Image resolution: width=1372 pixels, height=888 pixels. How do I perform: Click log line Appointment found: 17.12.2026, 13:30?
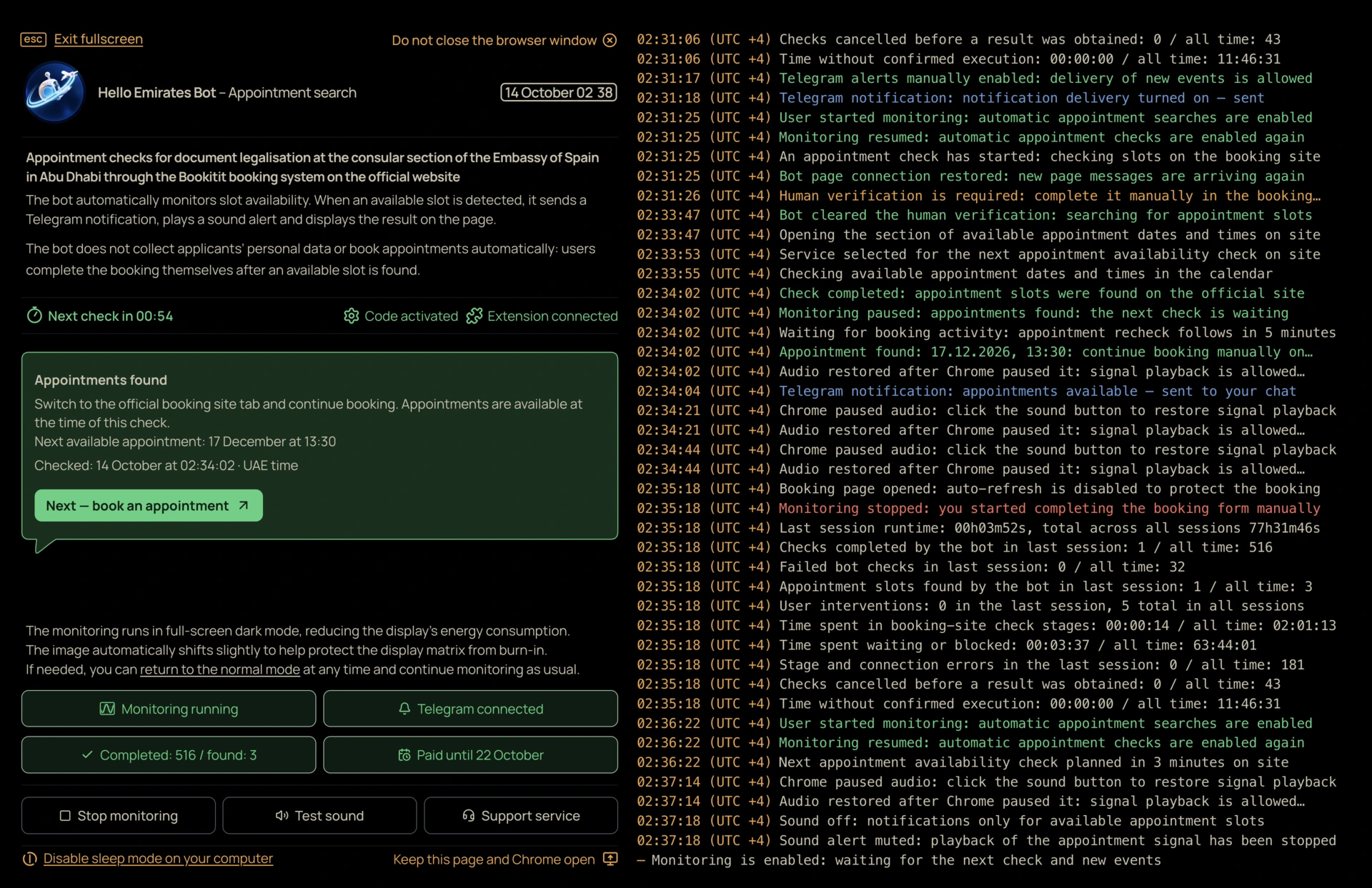coord(975,351)
